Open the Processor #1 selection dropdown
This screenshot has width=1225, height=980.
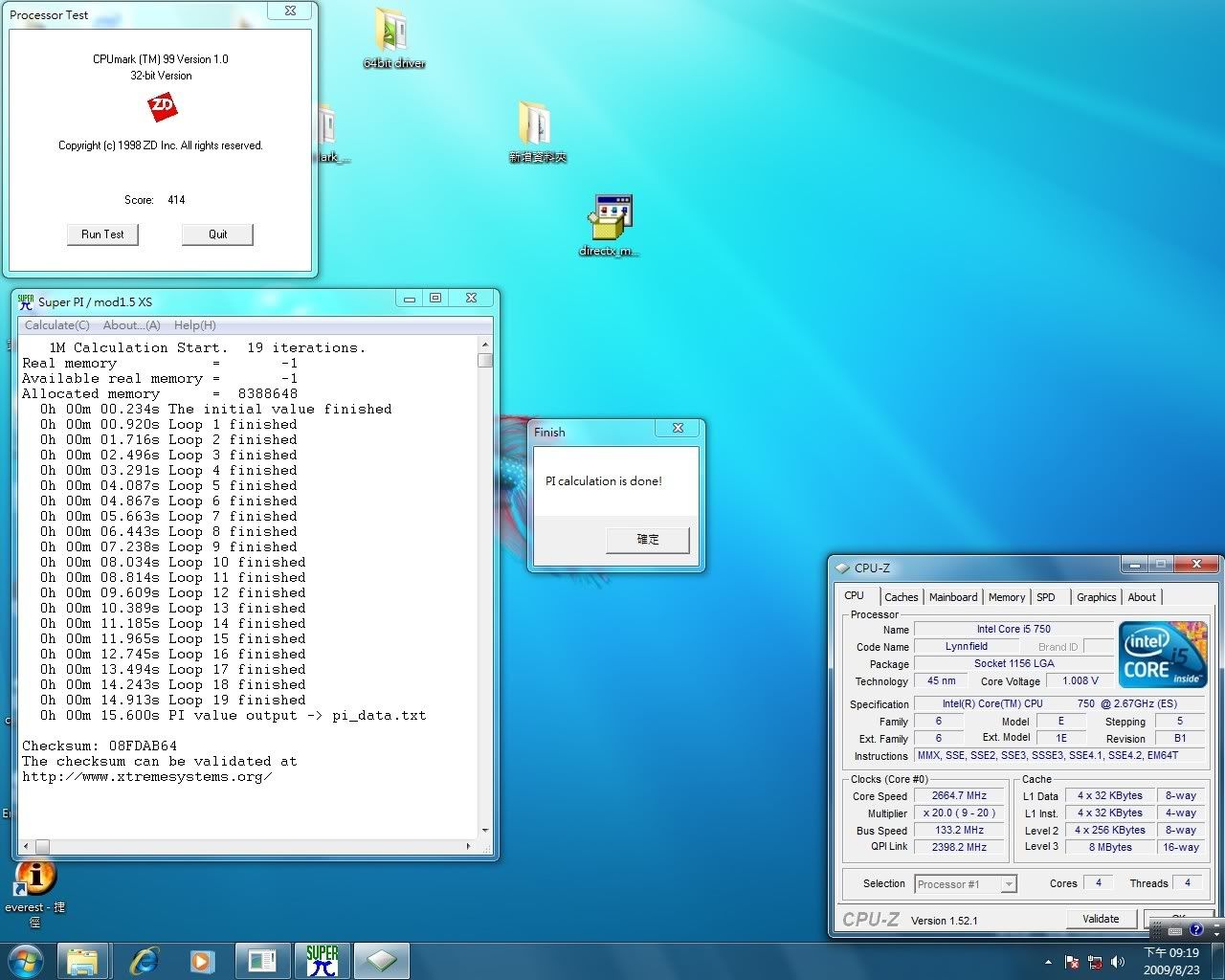pyautogui.click(x=966, y=884)
